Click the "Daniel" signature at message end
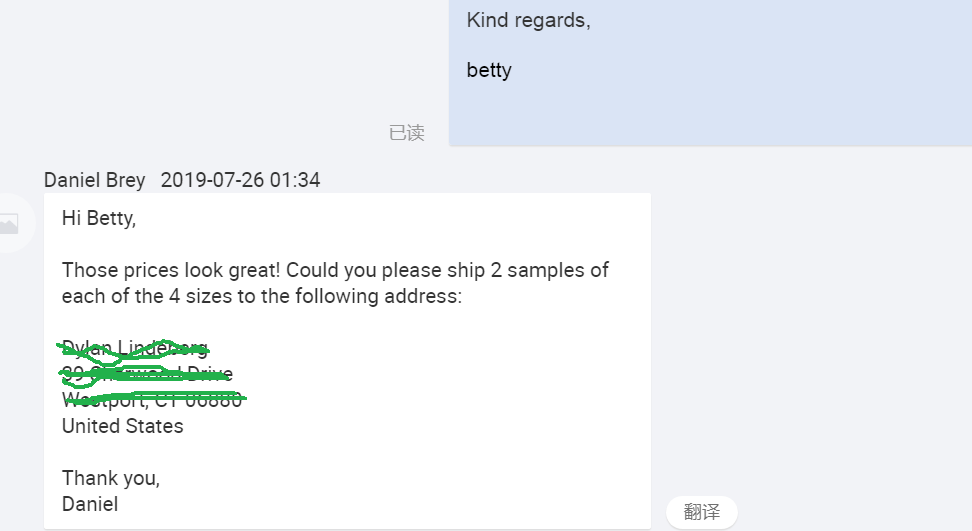The height and width of the screenshot is (531, 972). click(90, 504)
